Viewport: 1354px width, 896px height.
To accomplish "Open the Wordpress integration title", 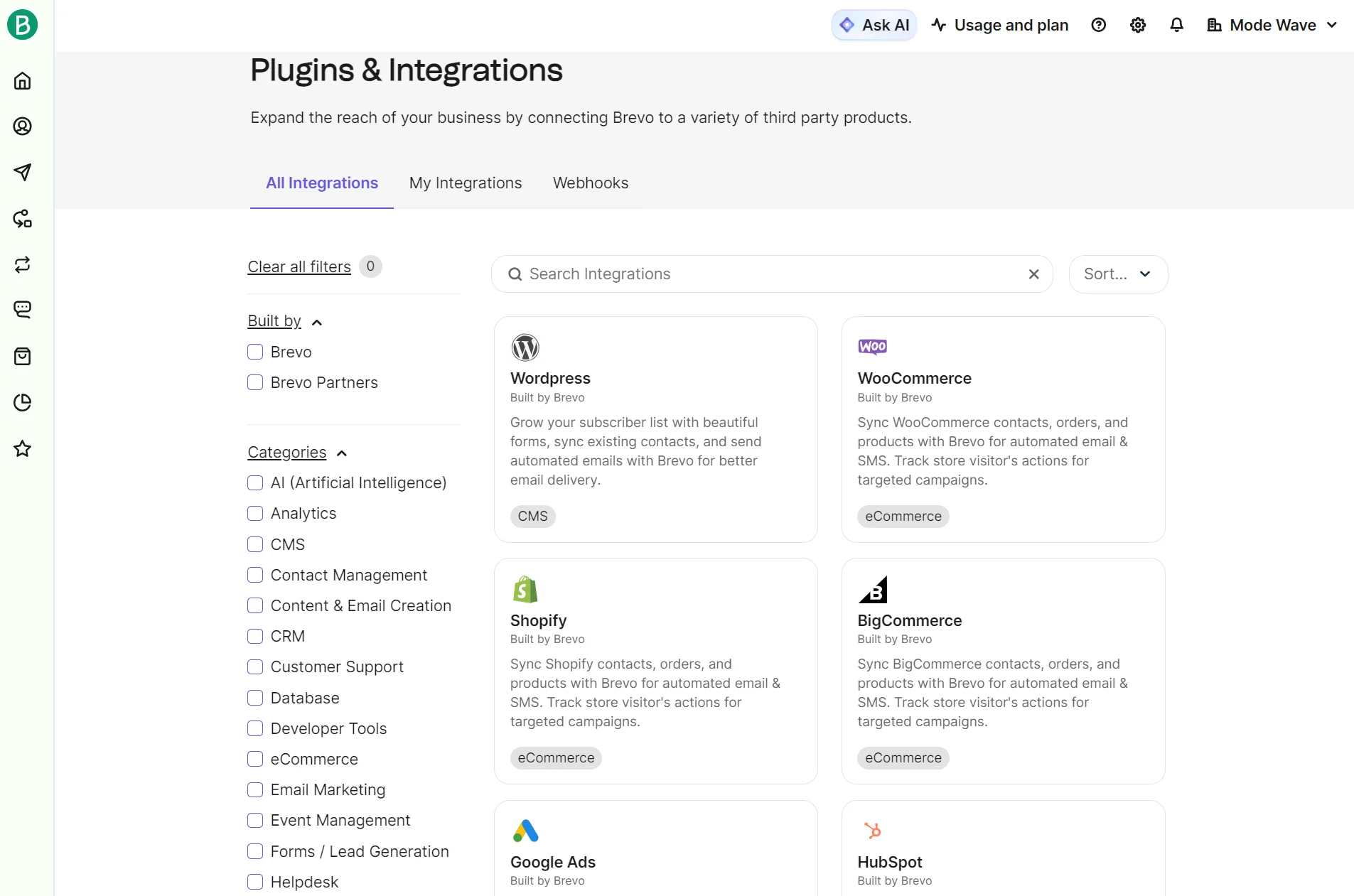I will pyautogui.click(x=550, y=379).
